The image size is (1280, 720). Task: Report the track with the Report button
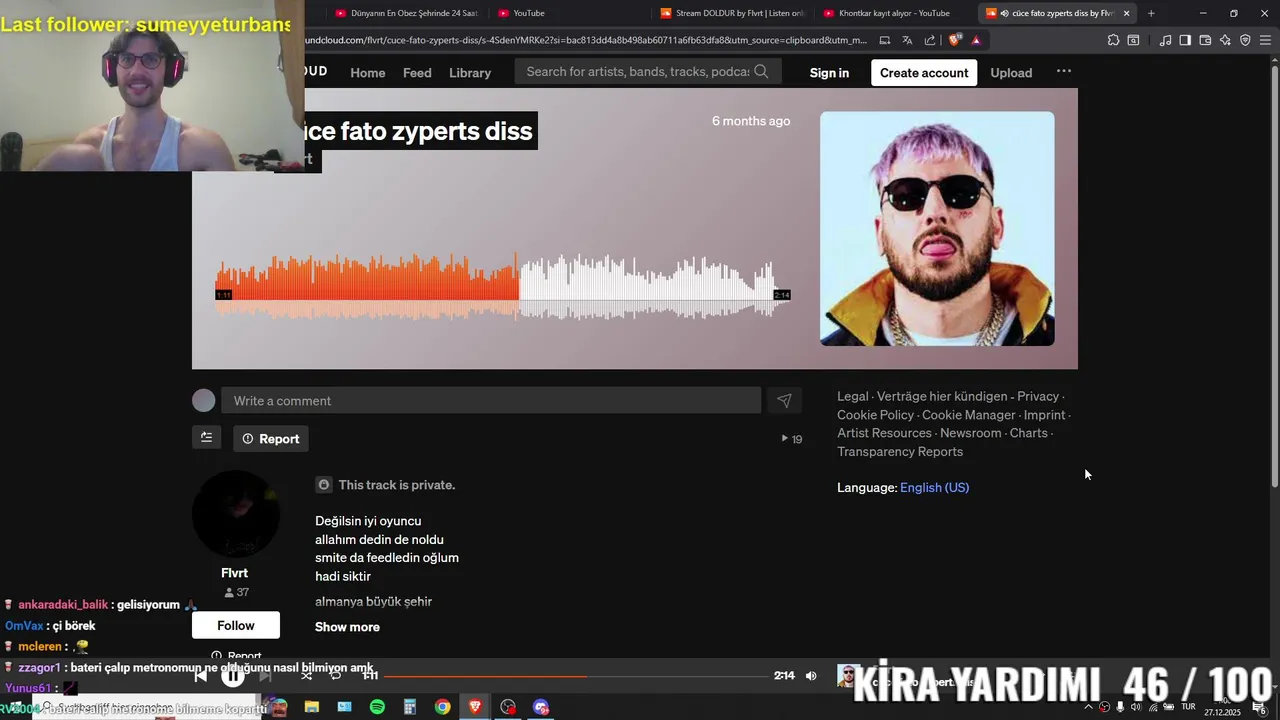click(271, 438)
